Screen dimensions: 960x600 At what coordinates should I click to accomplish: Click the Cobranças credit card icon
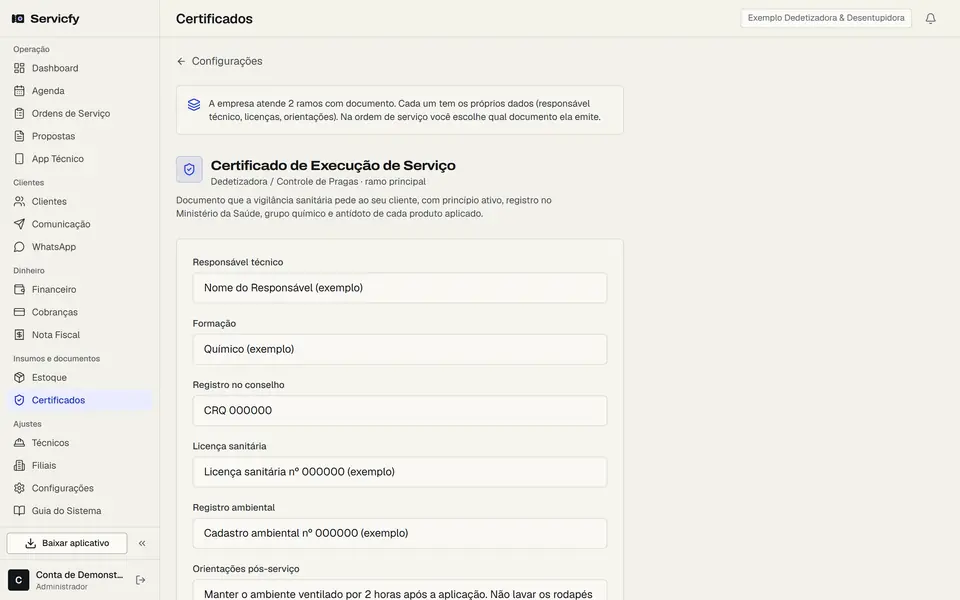coord(19,312)
